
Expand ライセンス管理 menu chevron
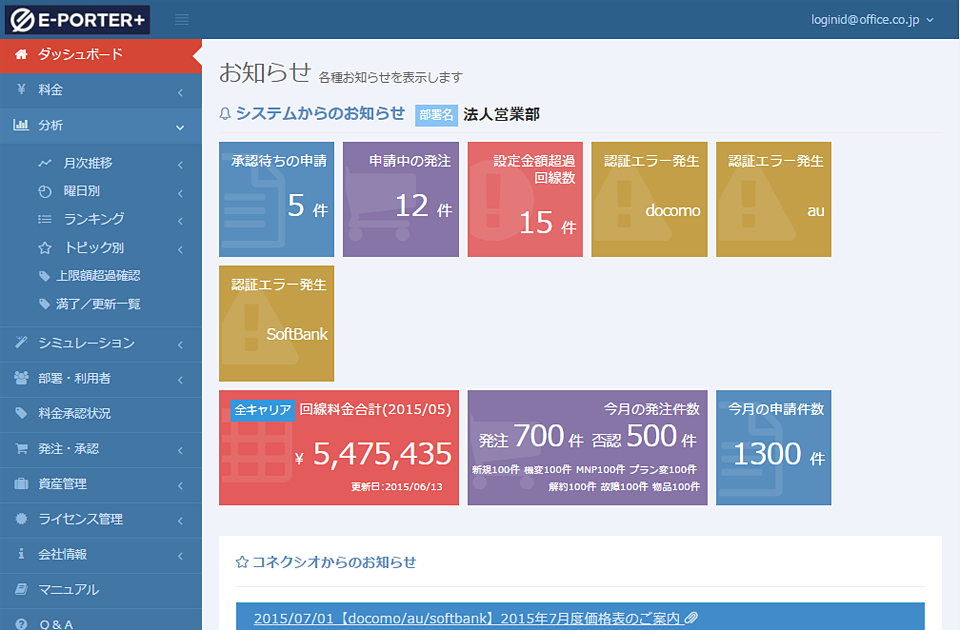180,521
